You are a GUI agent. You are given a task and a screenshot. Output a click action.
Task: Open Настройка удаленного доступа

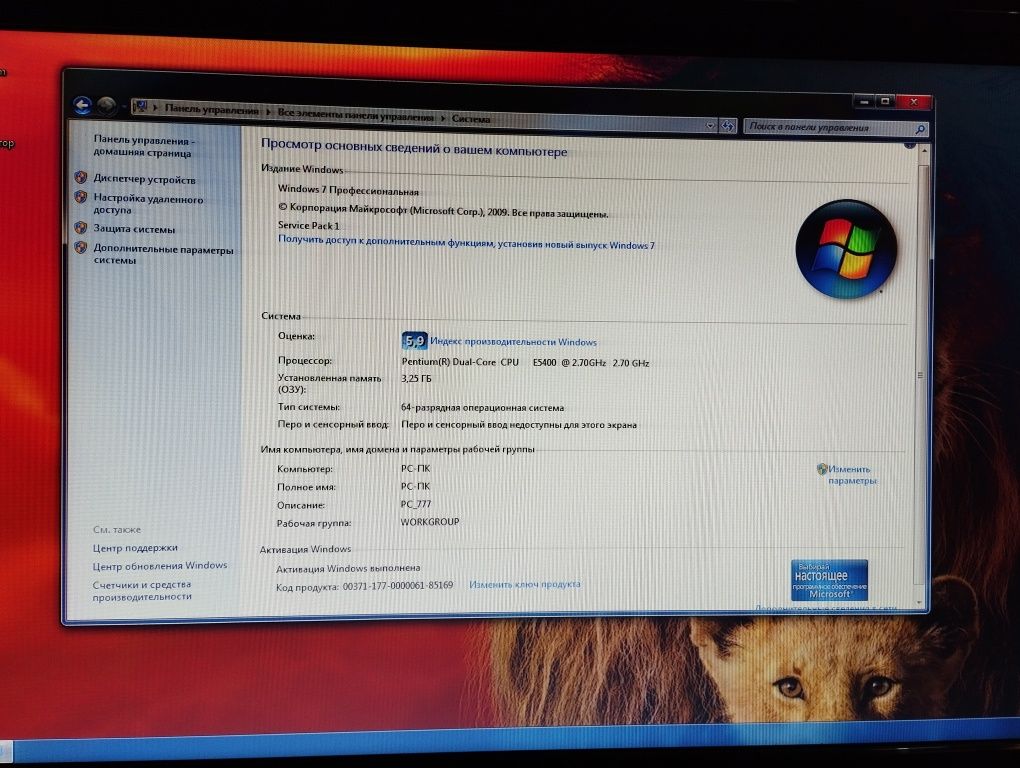pos(148,204)
